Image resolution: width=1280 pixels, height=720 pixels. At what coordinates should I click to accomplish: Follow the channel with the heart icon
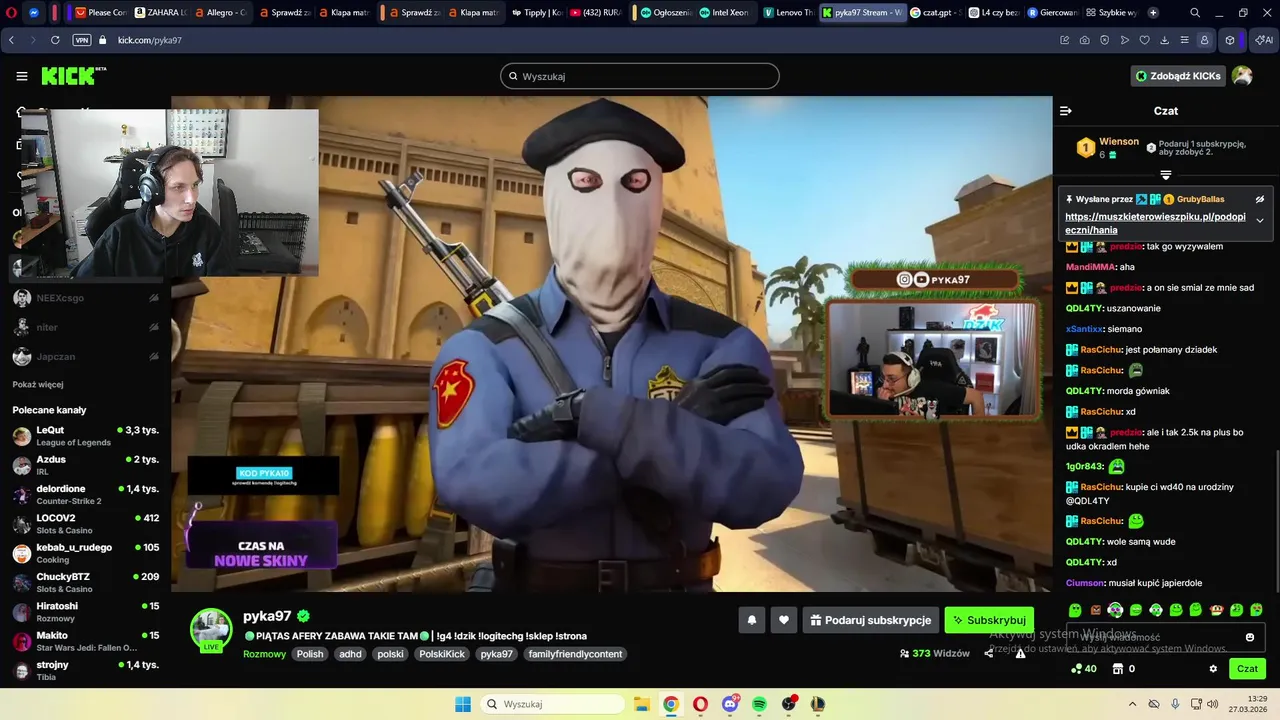tap(784, 620)
